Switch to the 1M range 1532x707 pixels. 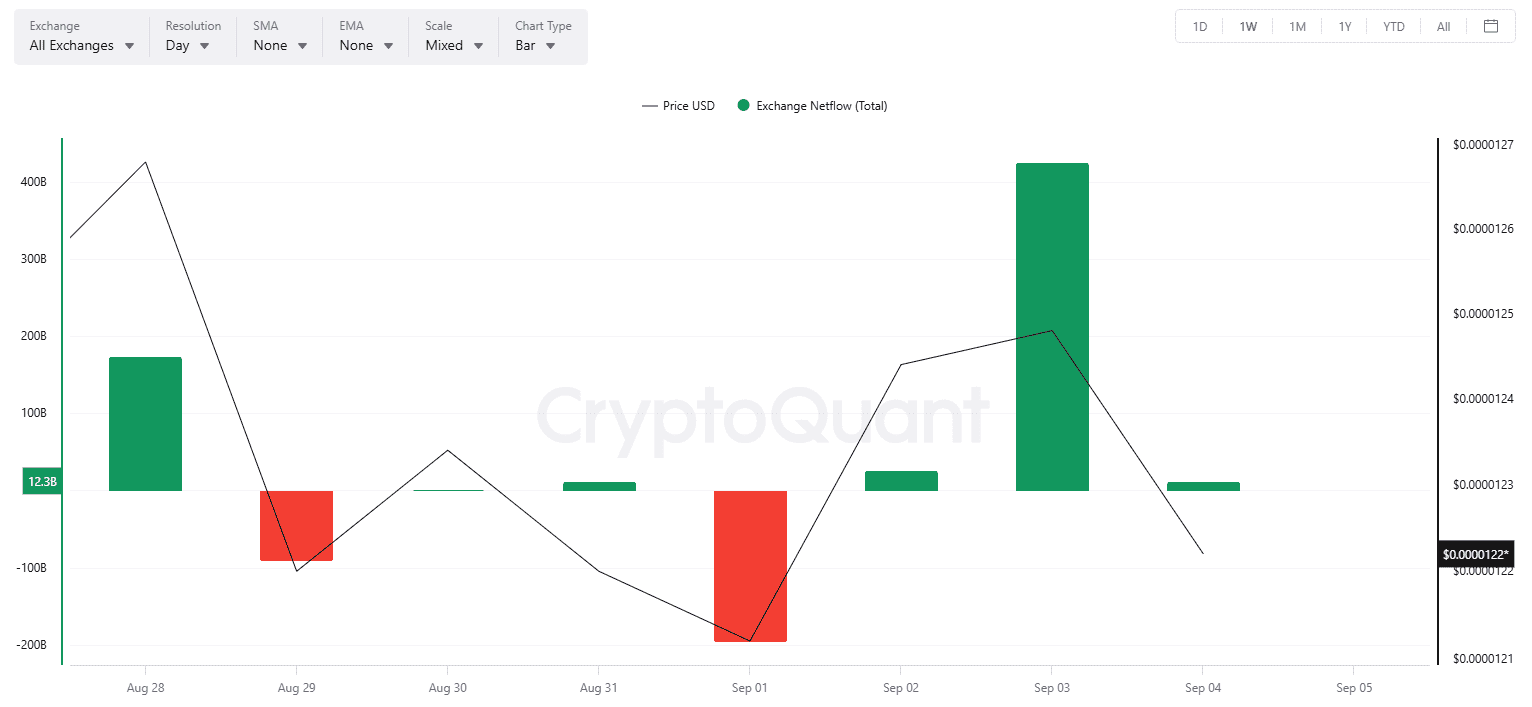1297,27
